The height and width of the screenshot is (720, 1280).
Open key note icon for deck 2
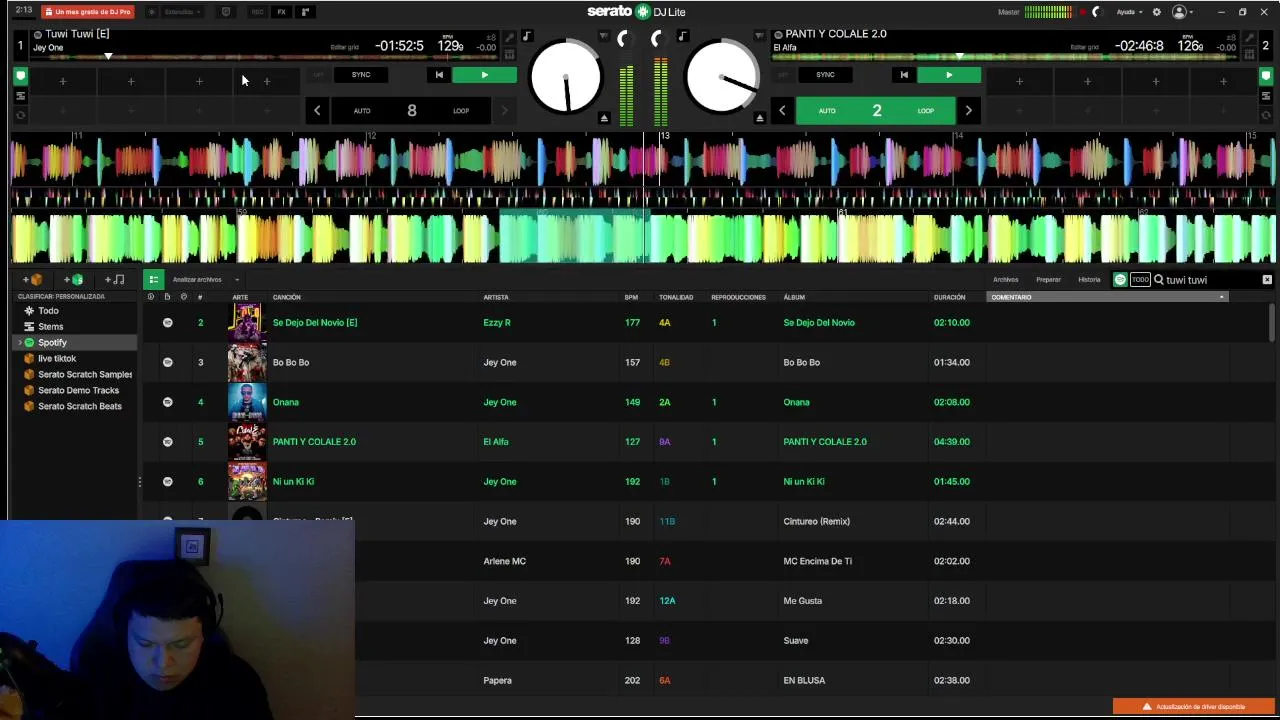coord(682,37)
